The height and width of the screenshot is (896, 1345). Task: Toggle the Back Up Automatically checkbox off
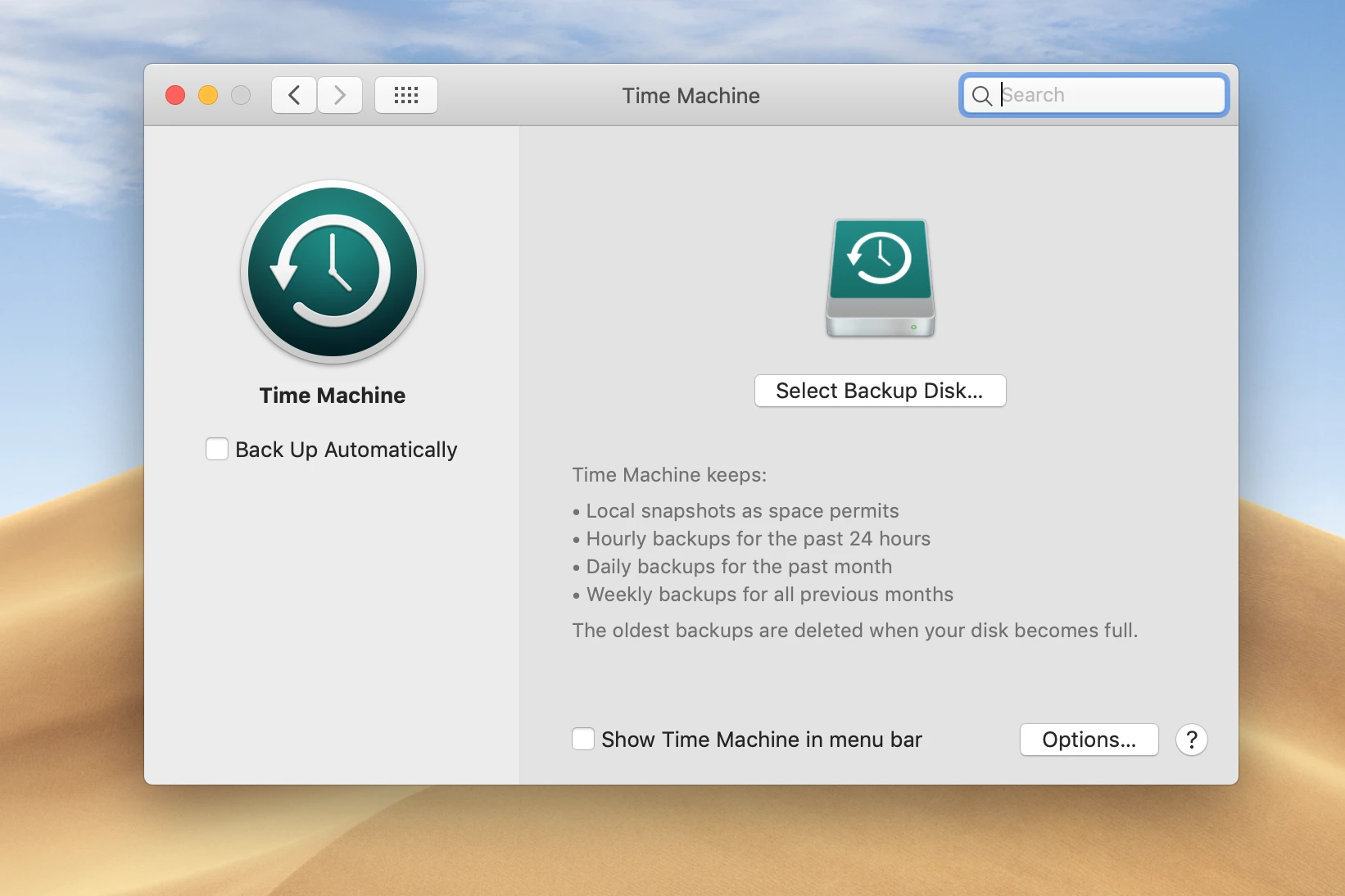(x=215, y=449)
